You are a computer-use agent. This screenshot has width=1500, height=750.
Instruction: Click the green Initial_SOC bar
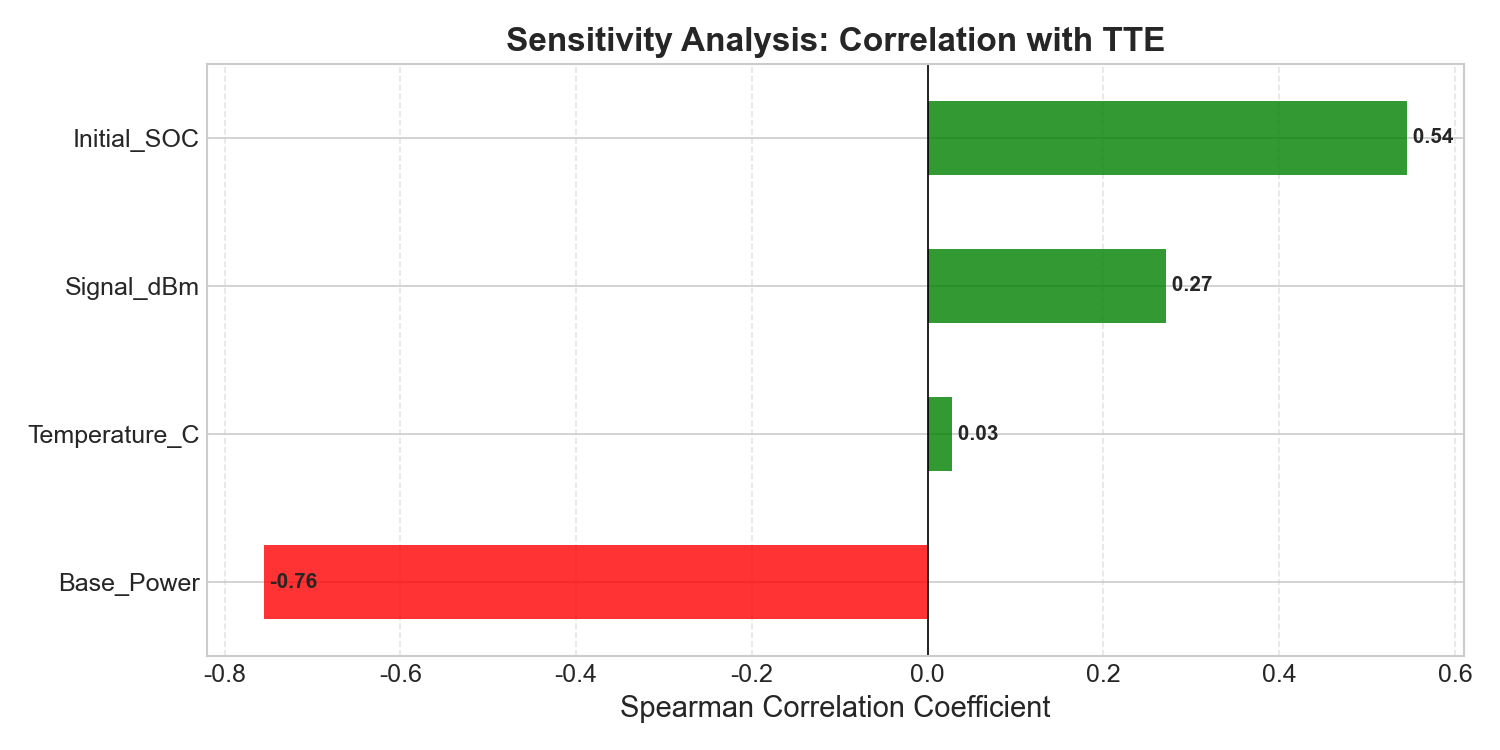[x=1167, y=138]
